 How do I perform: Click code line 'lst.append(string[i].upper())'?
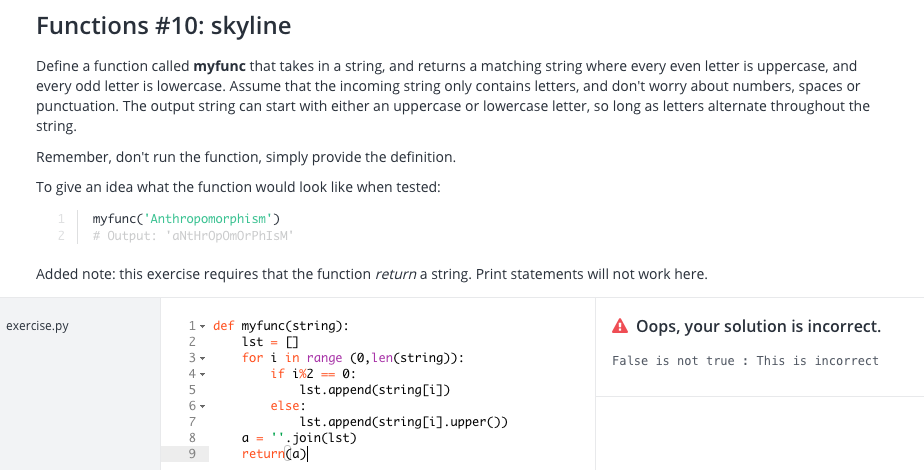click(x=404, y=422)
